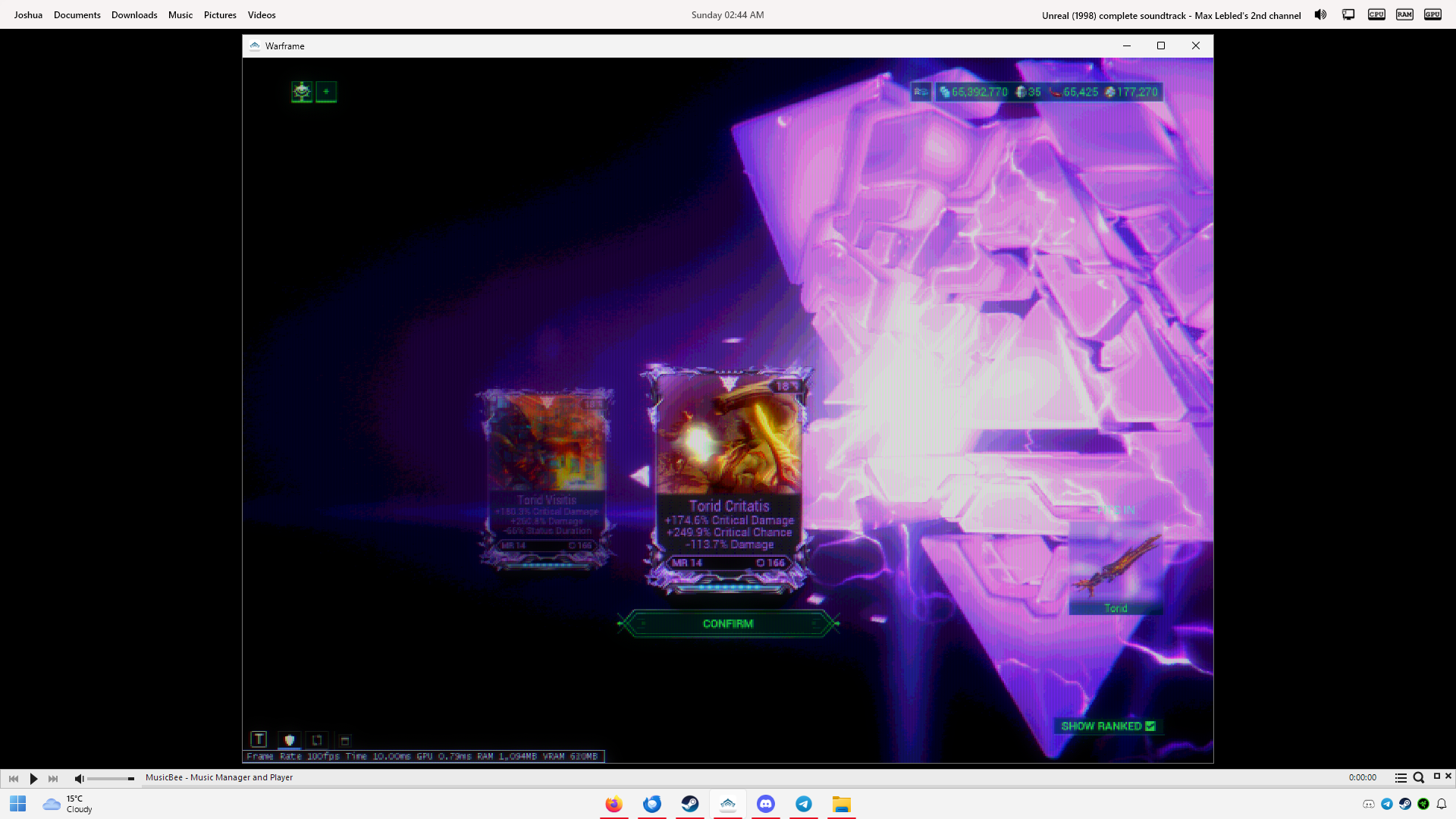The image size is (1456, 819).
Task: Click the monitor display icon in top bar
Action: [1348, 14]
